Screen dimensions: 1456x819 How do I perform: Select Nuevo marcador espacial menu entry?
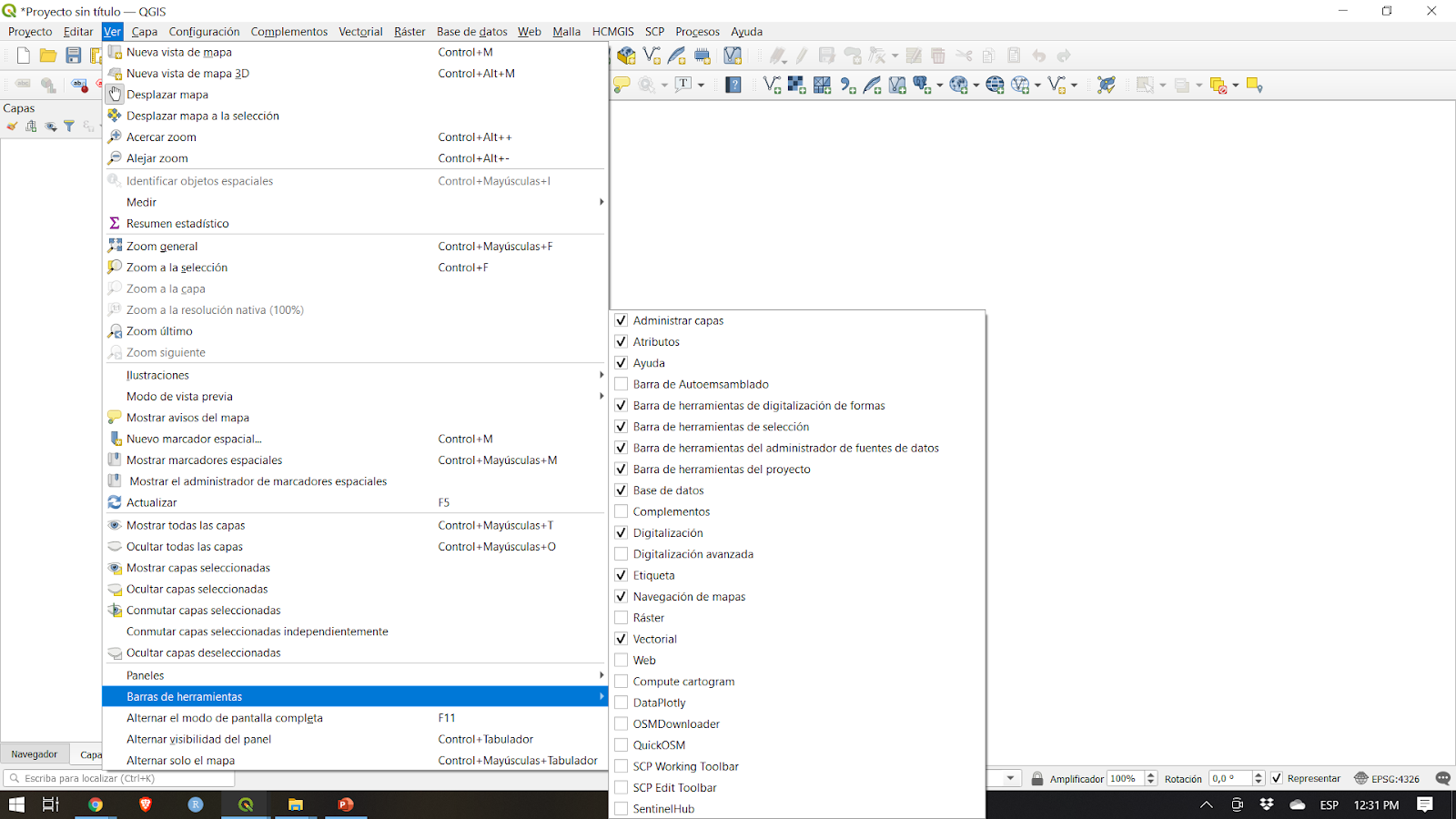coord(355,439)
